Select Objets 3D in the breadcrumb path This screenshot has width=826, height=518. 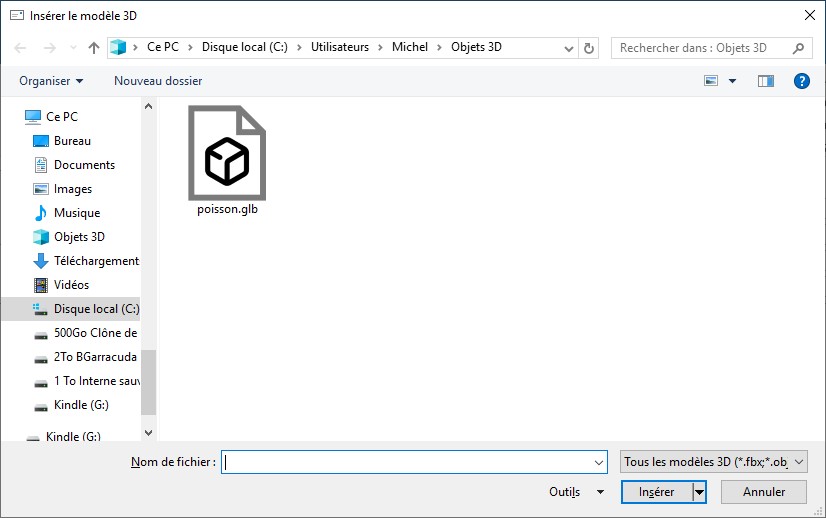pyautogui.click(x=476, y=47)
